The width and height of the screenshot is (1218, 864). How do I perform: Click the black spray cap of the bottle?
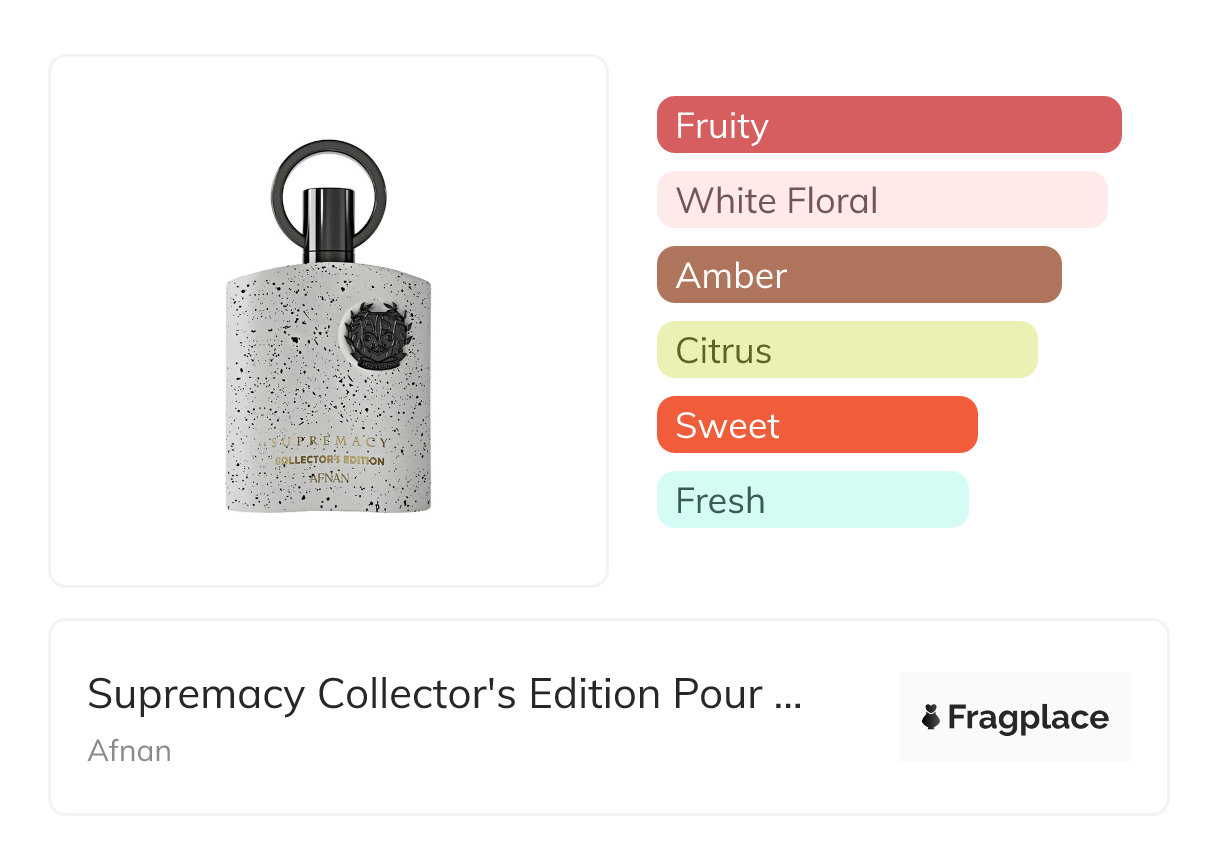click(329, 223)
